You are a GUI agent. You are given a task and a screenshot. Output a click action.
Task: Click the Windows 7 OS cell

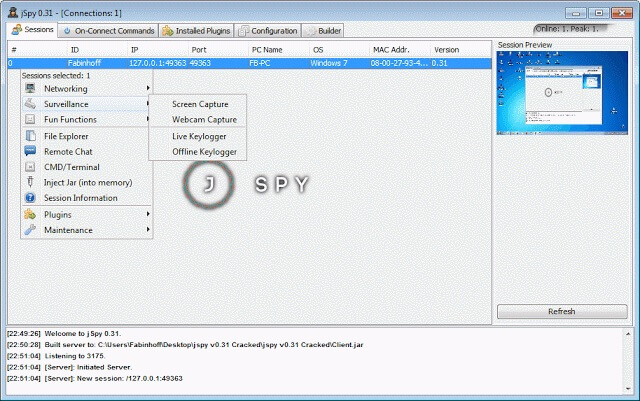[339, 63]
